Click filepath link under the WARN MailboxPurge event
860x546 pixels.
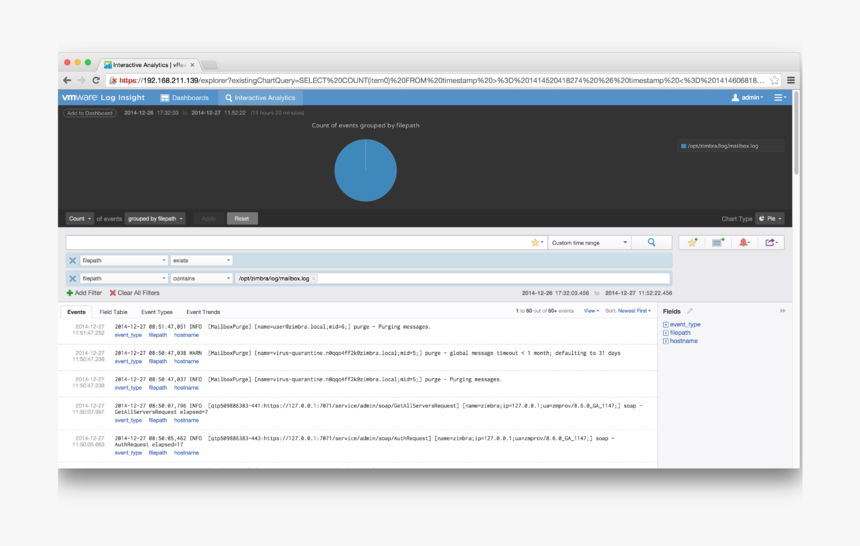(x=158, y=362)
